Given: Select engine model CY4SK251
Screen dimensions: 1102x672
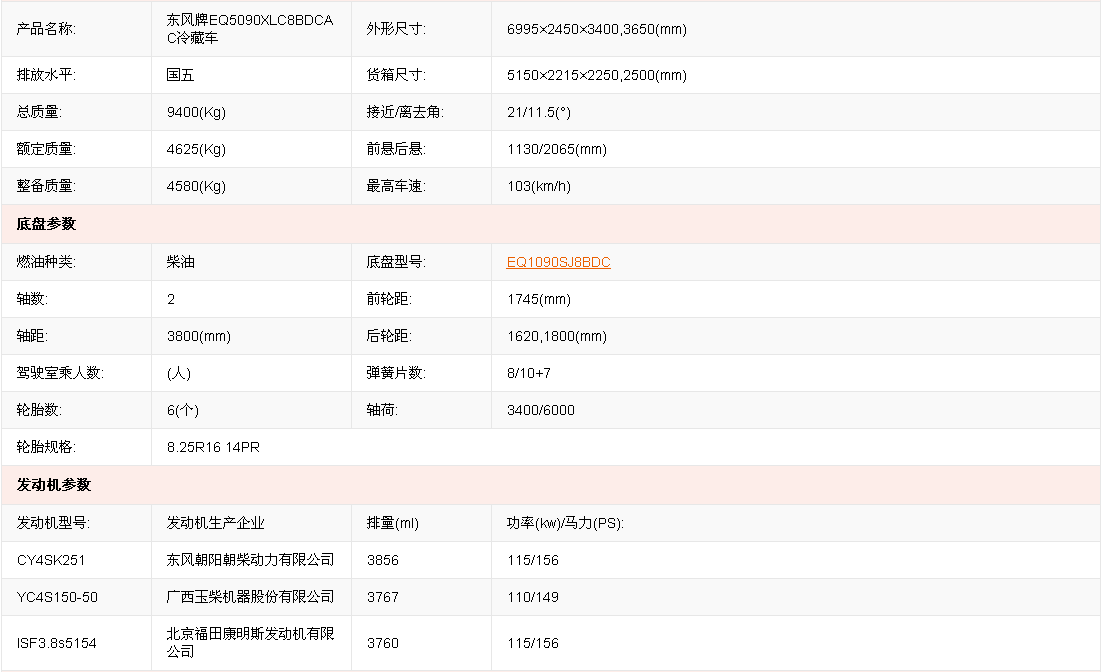Looking at the screenshot, I should 51,560.
